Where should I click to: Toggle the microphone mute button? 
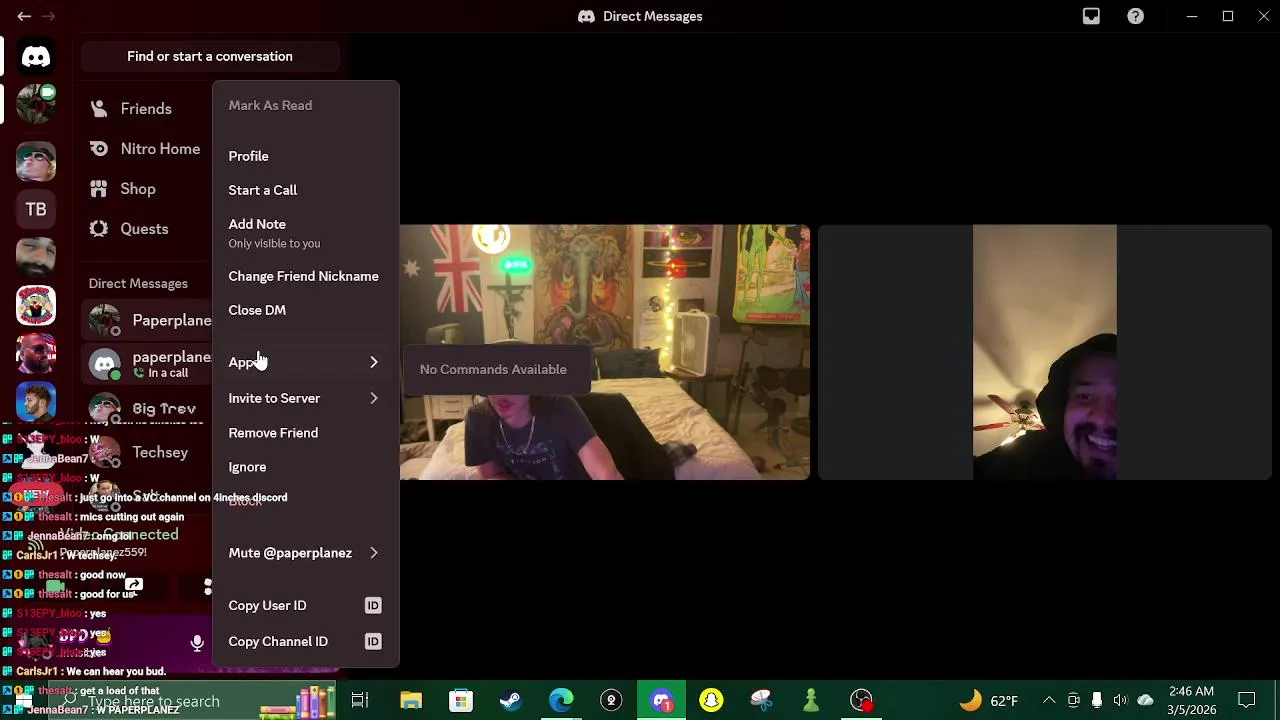coord(197,644)
